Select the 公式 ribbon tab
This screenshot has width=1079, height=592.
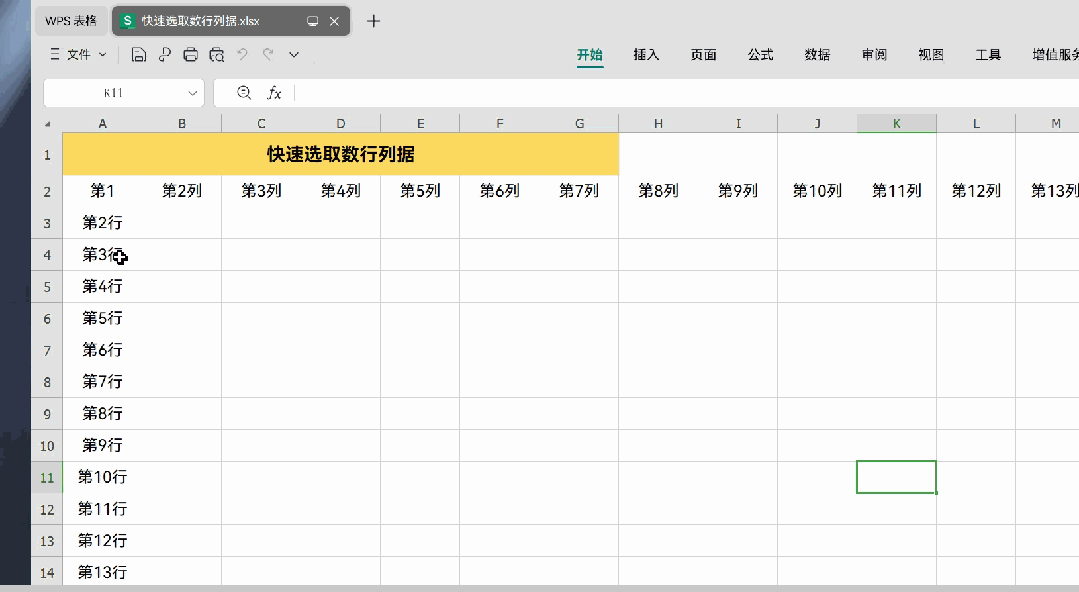pos(760,55)
